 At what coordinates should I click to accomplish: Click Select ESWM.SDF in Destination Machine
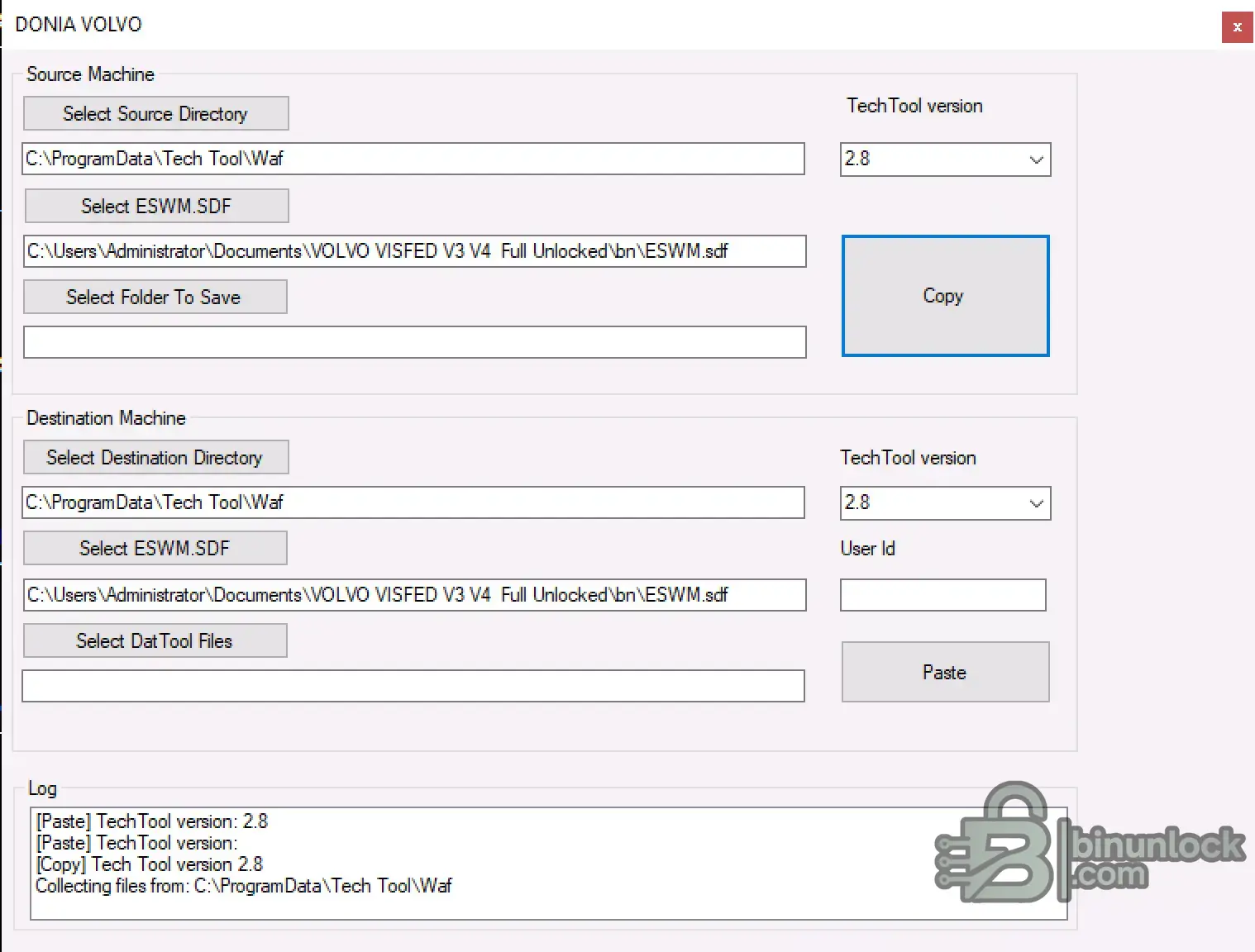pos(155,548)
